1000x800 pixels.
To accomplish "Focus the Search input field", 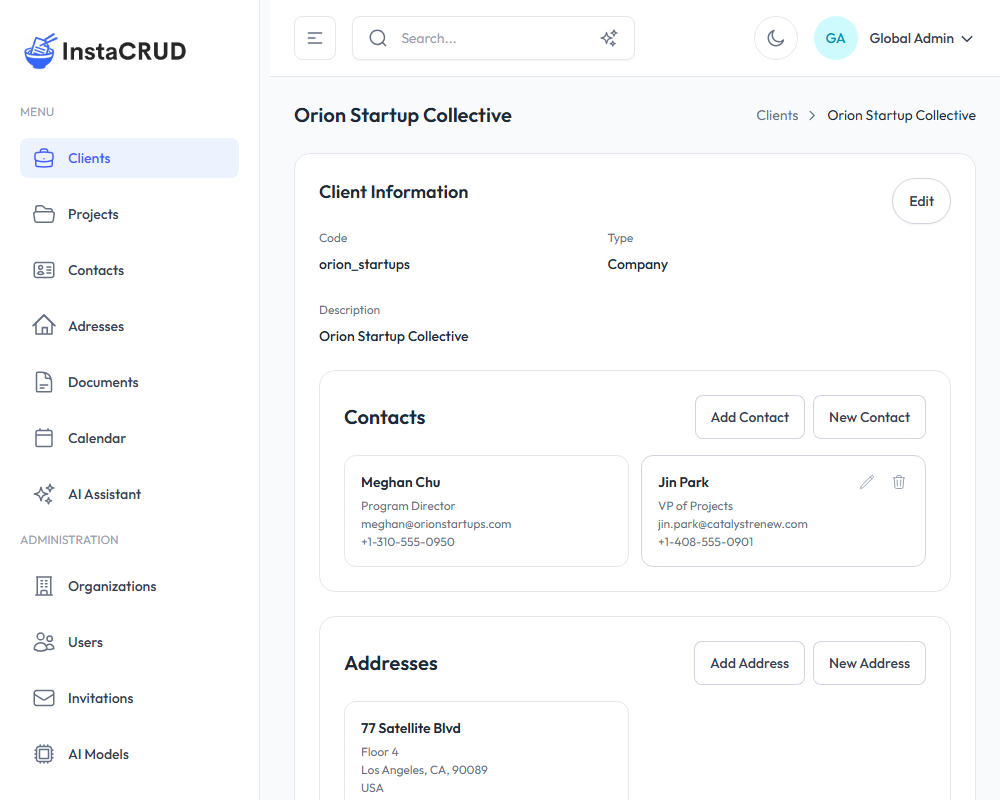I will [x=490, y=38].
